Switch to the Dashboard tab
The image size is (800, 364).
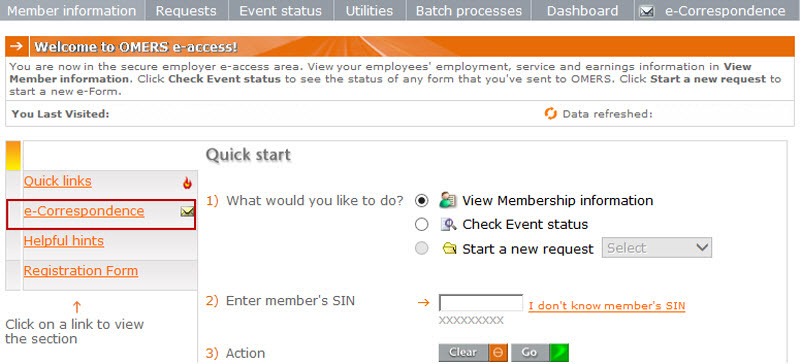[x=583, y=11]
